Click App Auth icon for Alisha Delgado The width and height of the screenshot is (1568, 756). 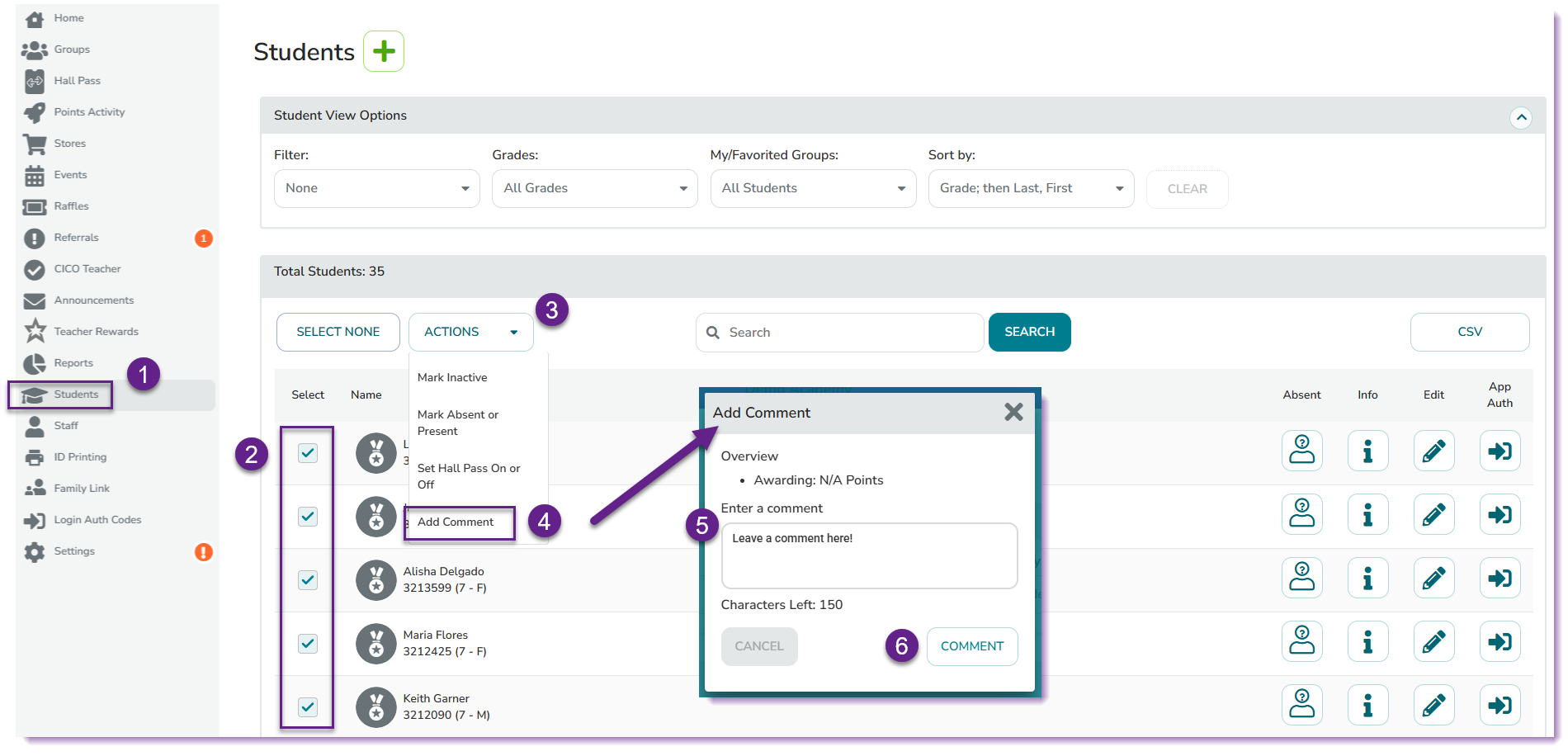pyautogui.click(x=1500, y=578)
